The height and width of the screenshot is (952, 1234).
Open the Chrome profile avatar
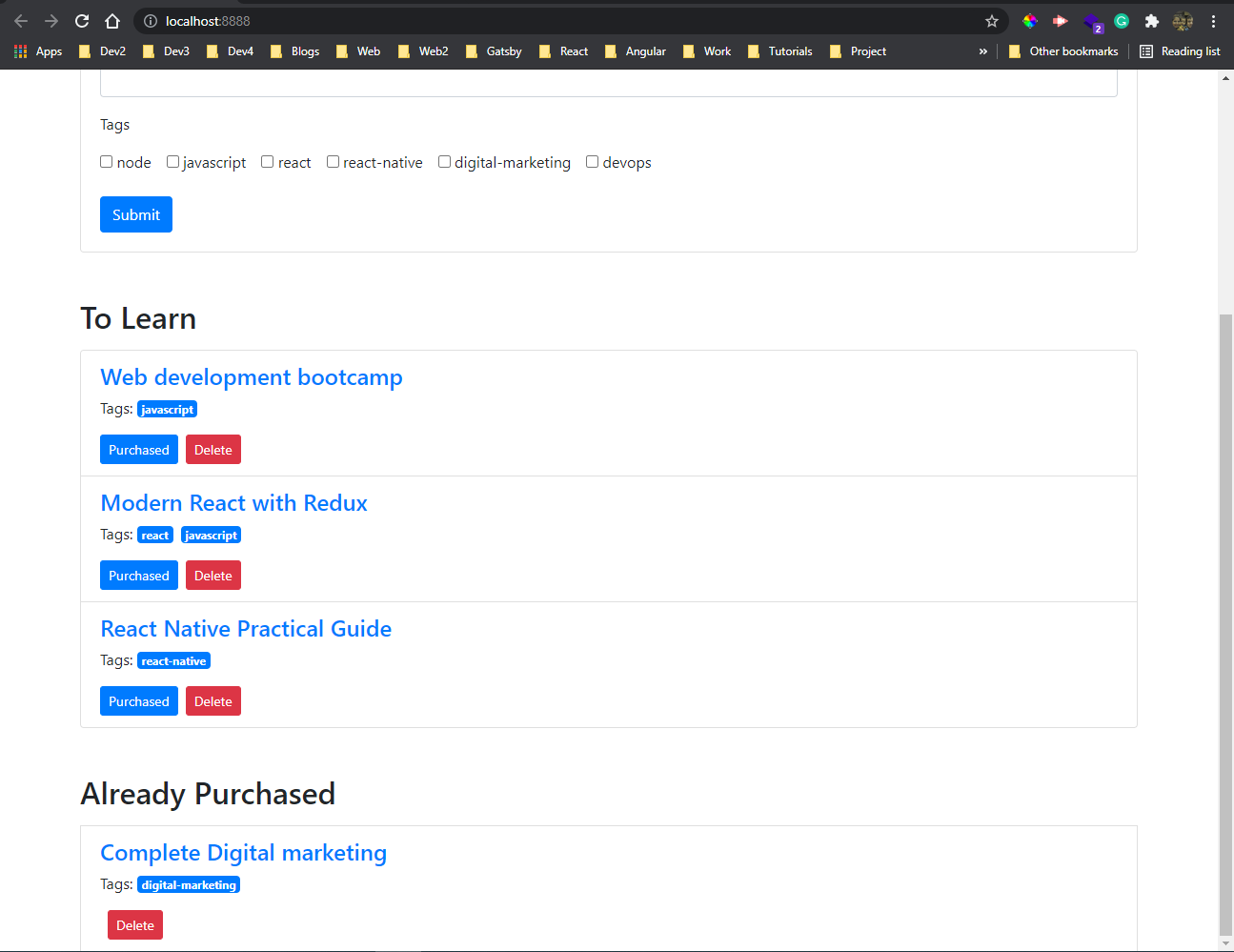pyautogui.click(x=1183, y=21)
